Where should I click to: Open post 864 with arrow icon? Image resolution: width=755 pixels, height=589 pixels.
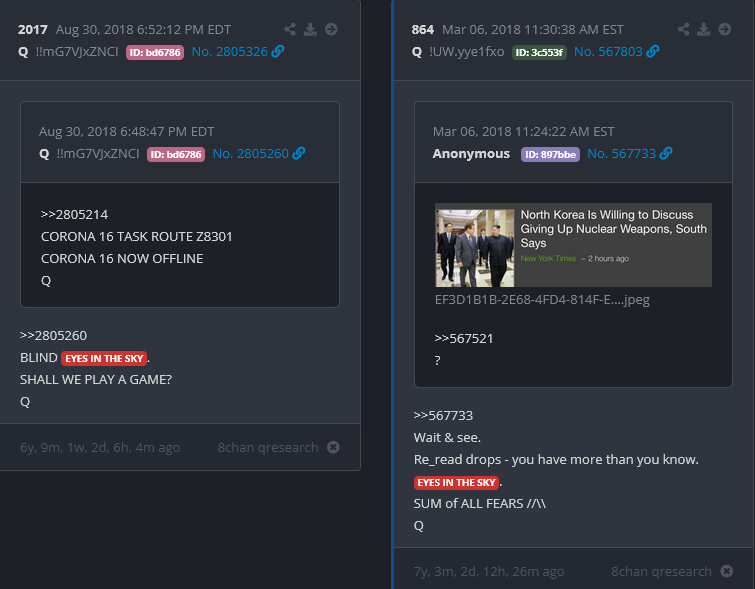click(725, 29)
